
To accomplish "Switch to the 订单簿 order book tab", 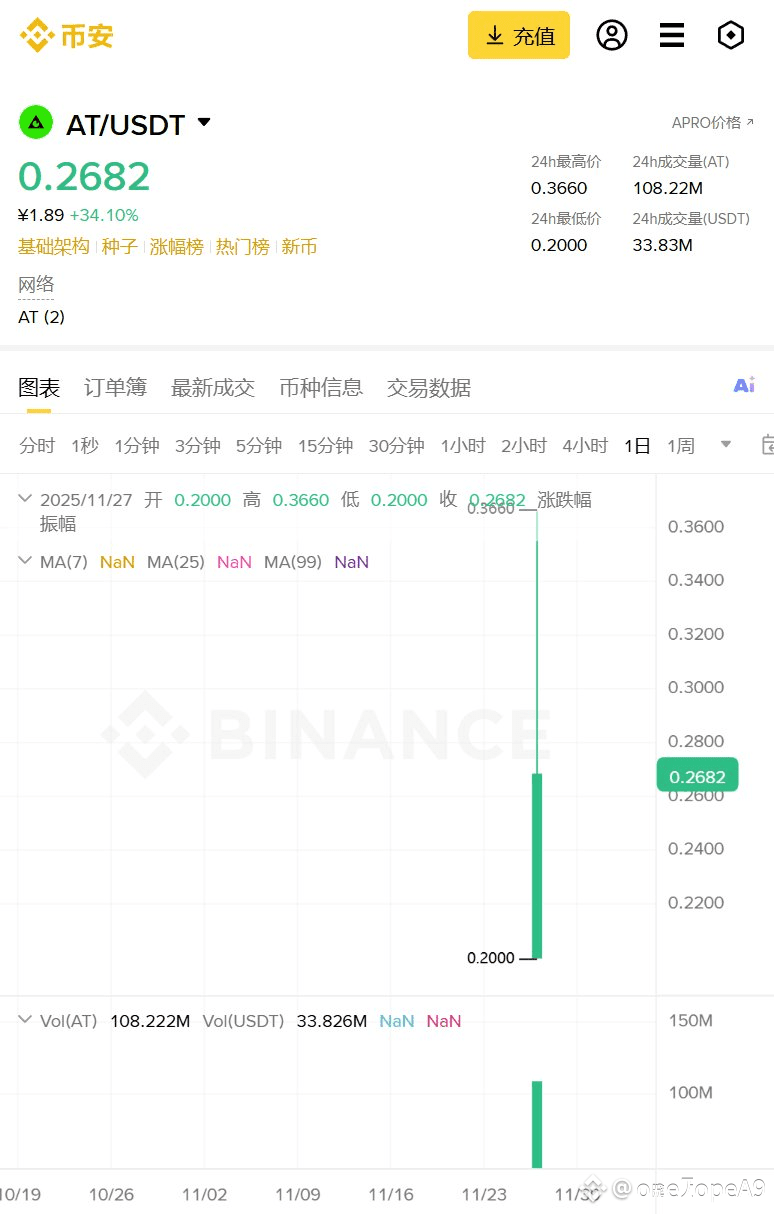I will (115, 387).
